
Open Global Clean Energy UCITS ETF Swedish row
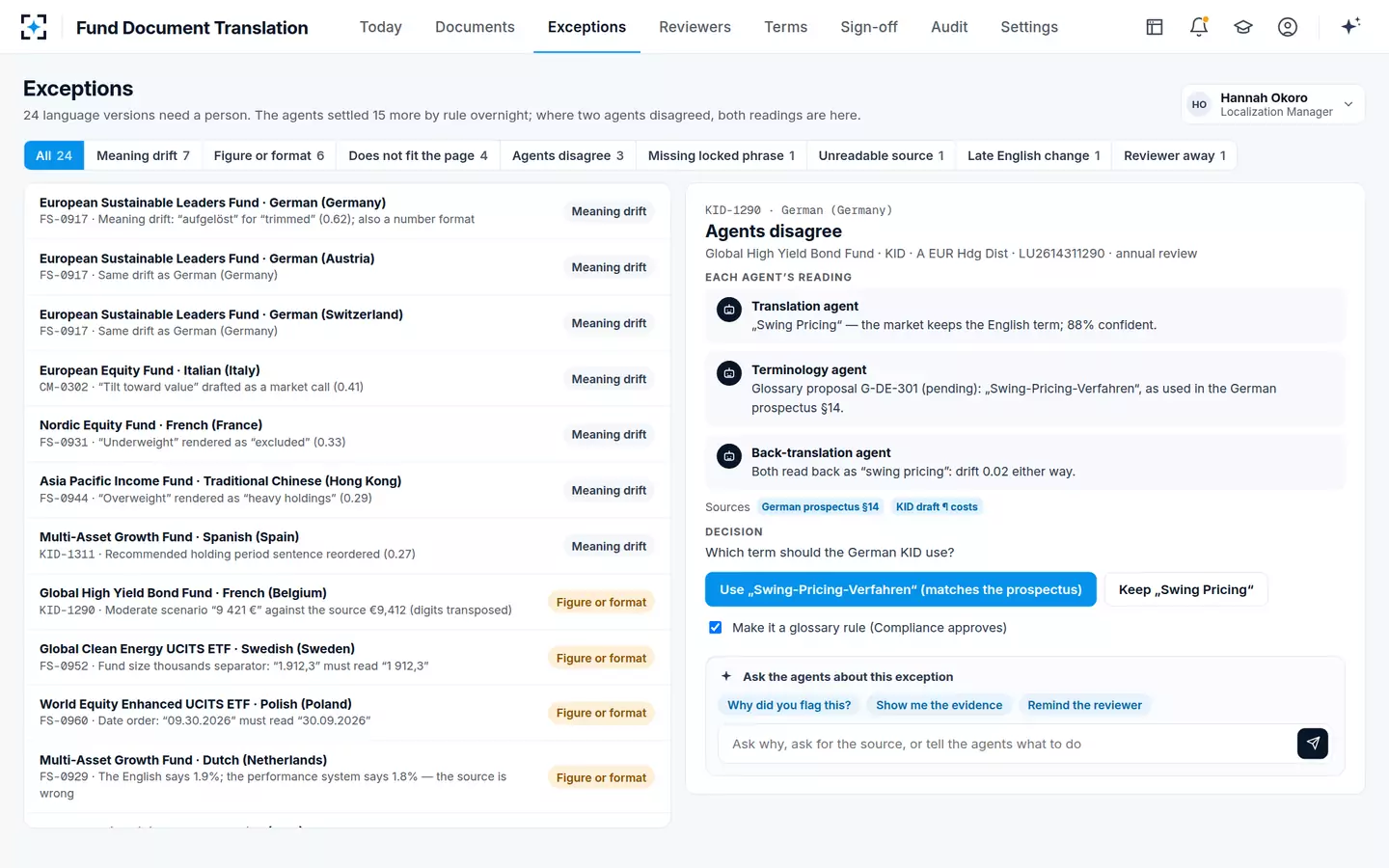click(347, 658)
